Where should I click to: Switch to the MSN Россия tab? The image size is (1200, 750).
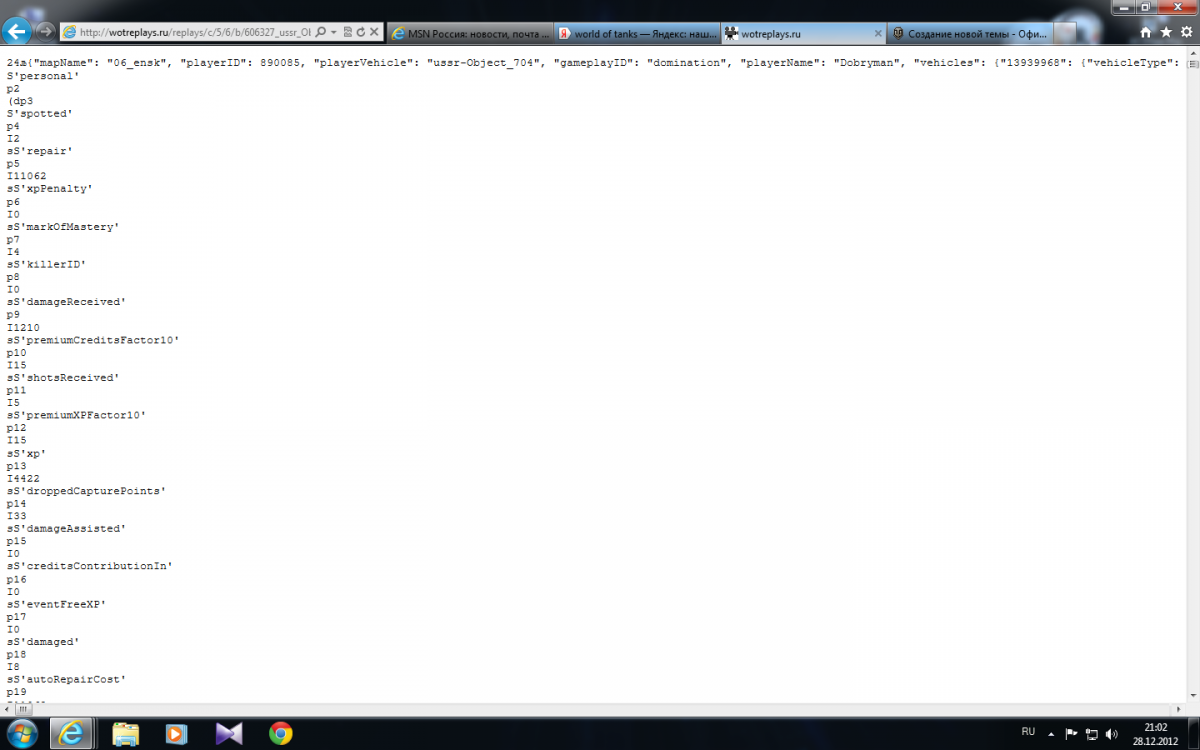469,33
